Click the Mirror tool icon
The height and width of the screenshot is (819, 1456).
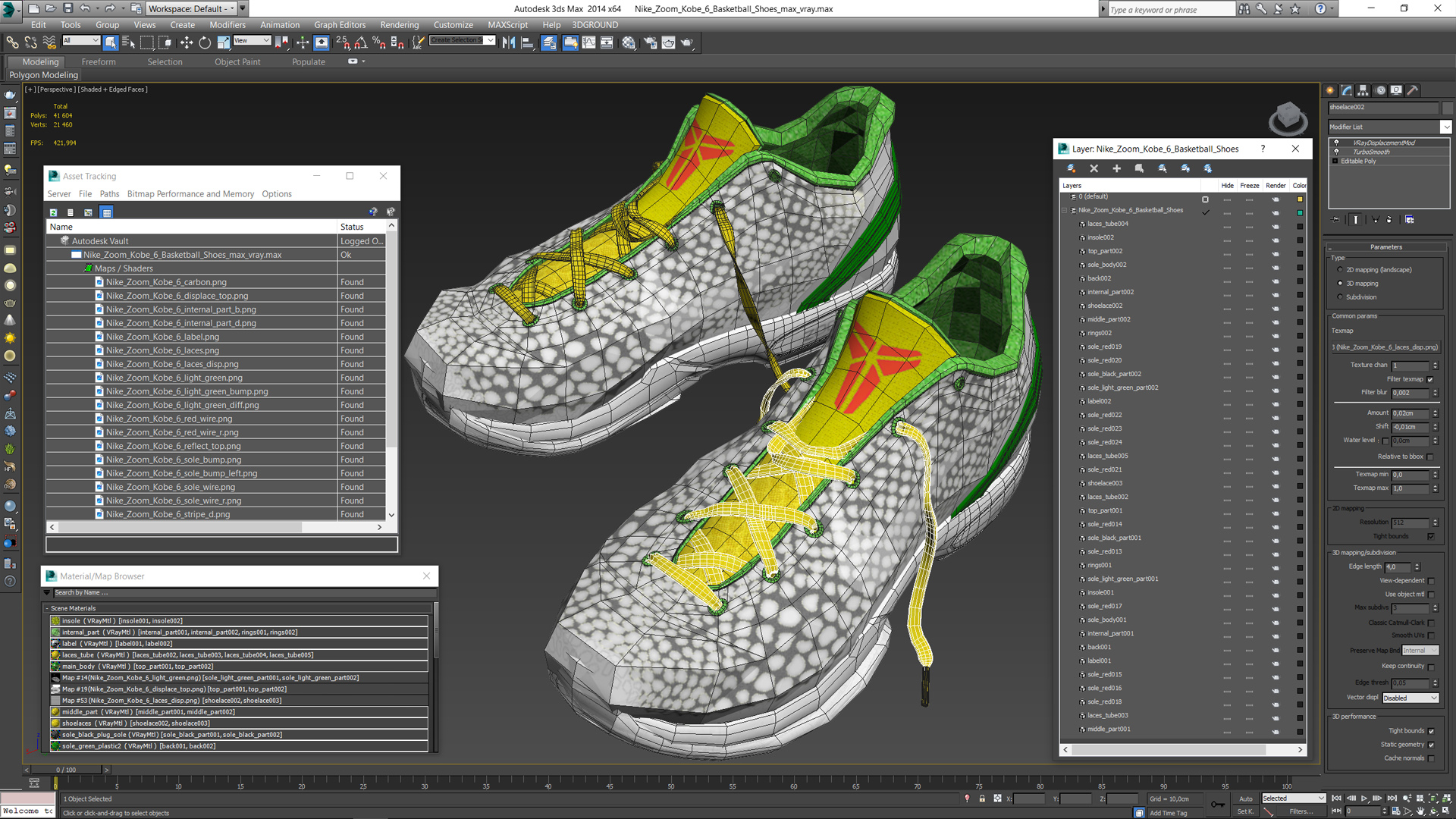coord(509,42)
